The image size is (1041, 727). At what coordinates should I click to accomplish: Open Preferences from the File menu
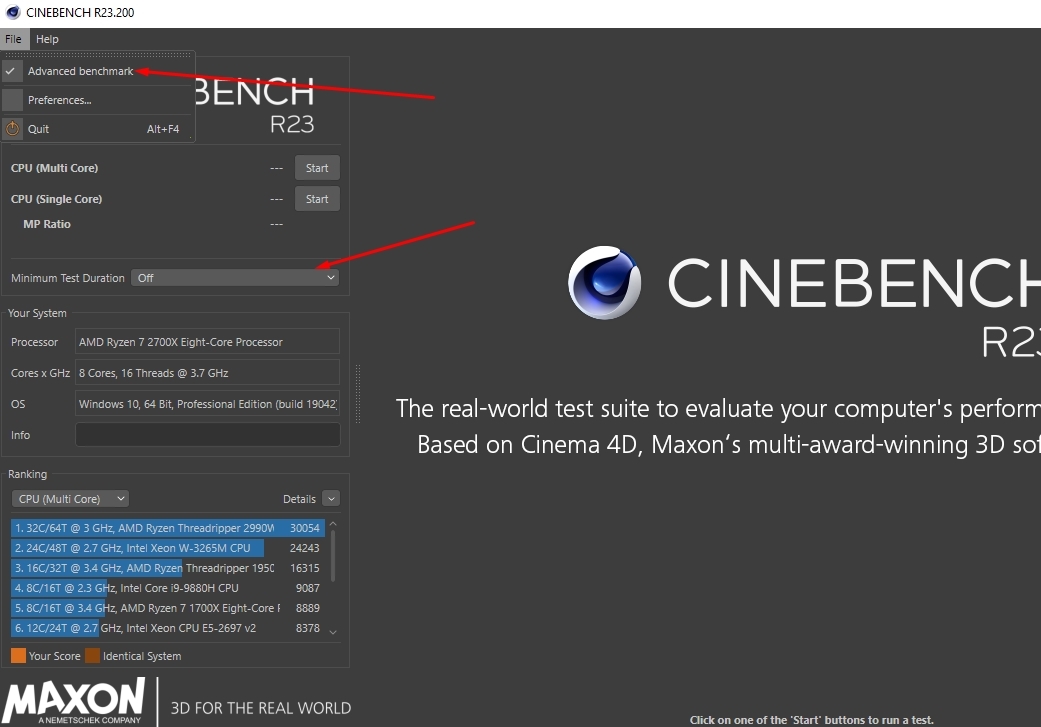pyautogui.click(x=98, y=100)
